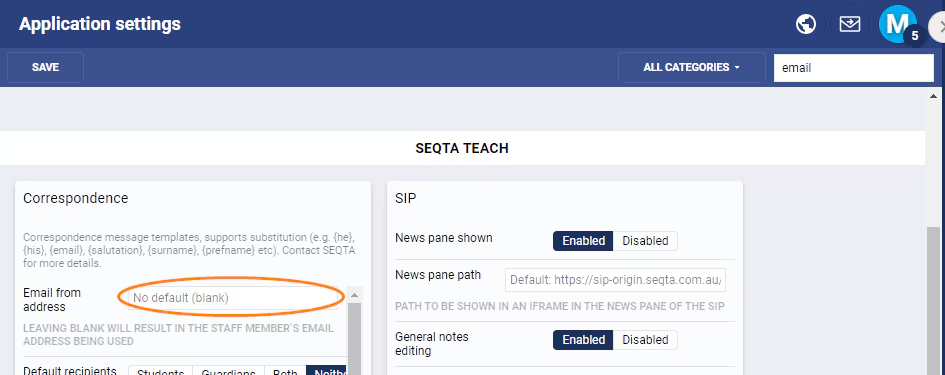The width and height of the screenshot is (945, 375).
Task: Click the Email from address label
Action: (52, 300)
